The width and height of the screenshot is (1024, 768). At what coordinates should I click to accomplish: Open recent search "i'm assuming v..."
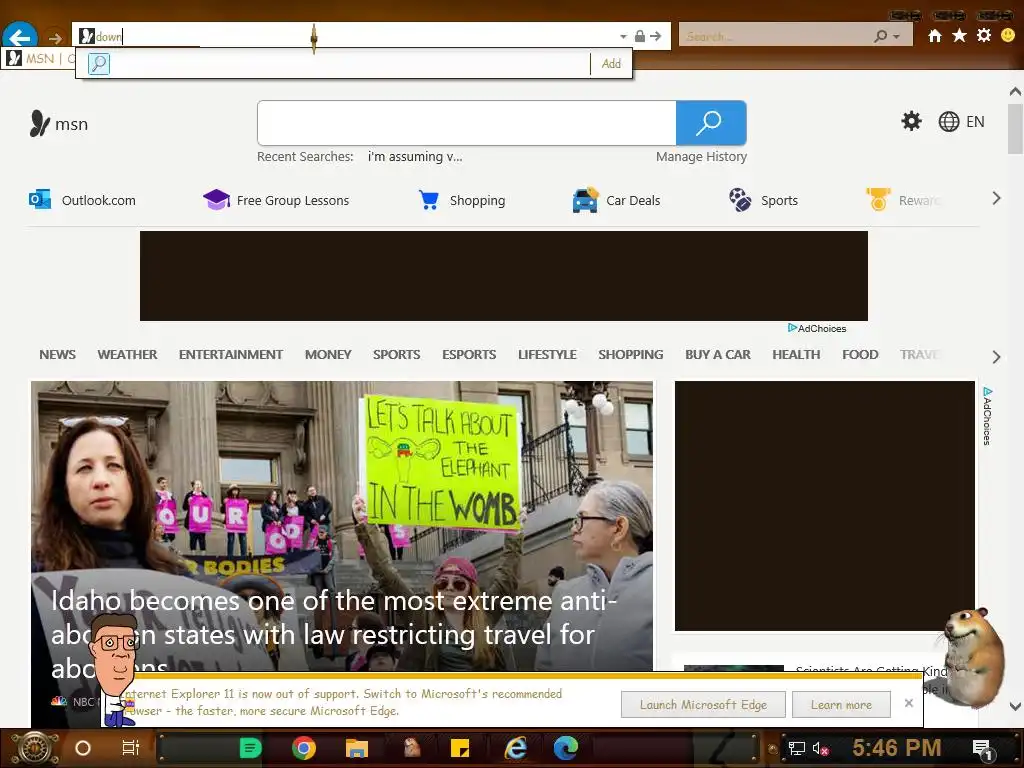(x=415, y=157)
